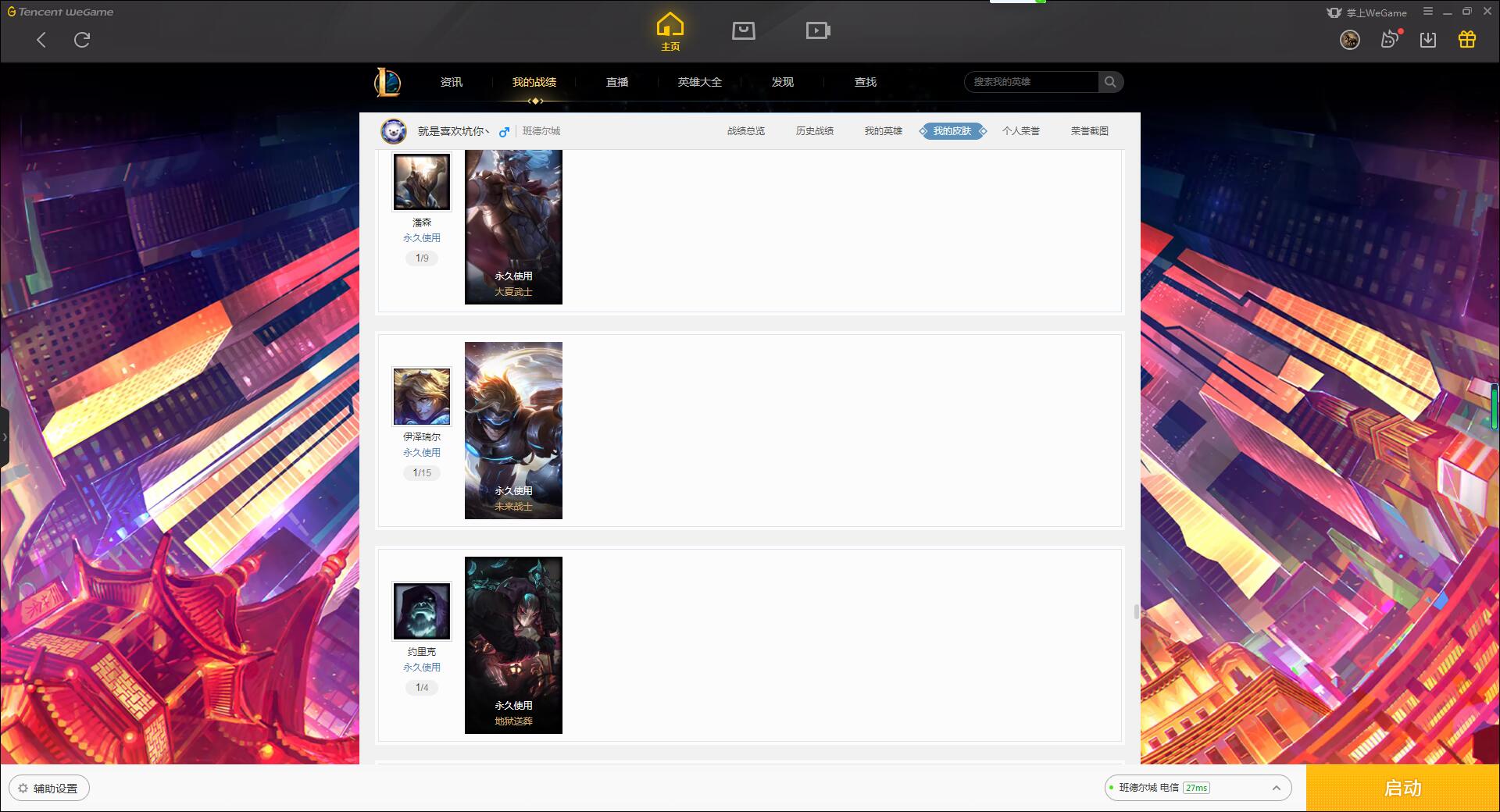Open the 直播 tab
The image size is (1500, 812).
[x=617, y=82]
